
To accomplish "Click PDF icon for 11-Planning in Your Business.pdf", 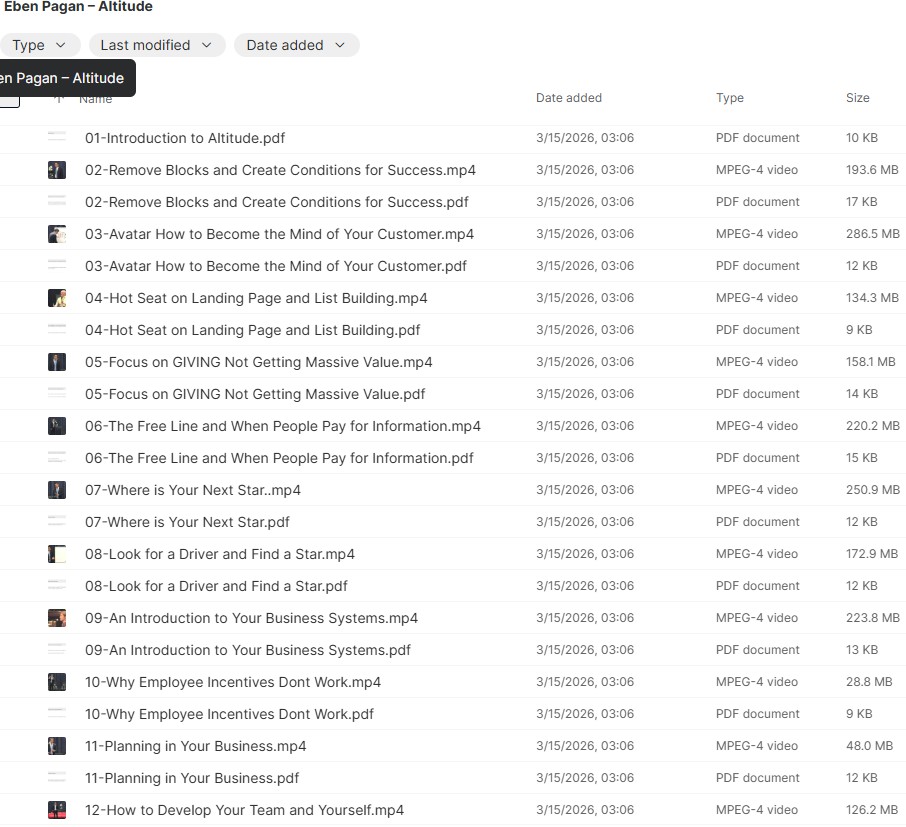I will [57, 778].
